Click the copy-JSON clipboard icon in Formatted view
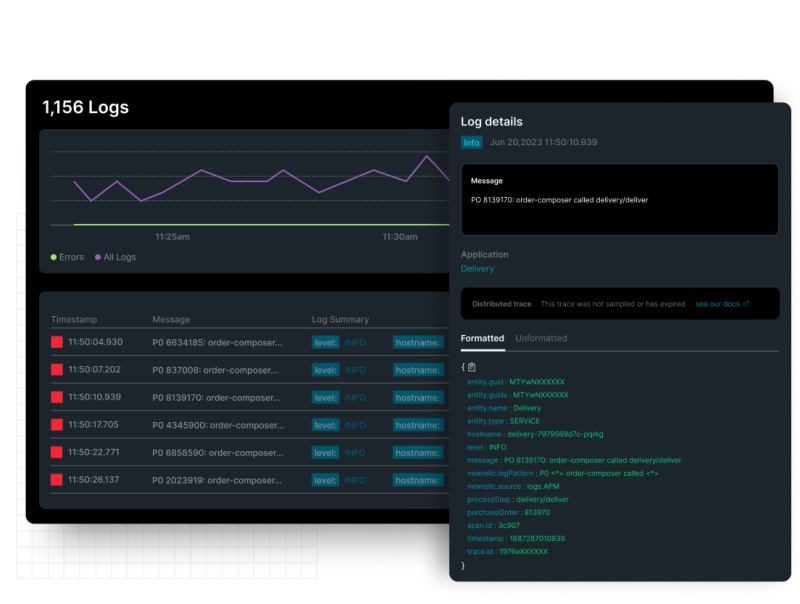This screenshot has height=604, width=800. (470, 365)
